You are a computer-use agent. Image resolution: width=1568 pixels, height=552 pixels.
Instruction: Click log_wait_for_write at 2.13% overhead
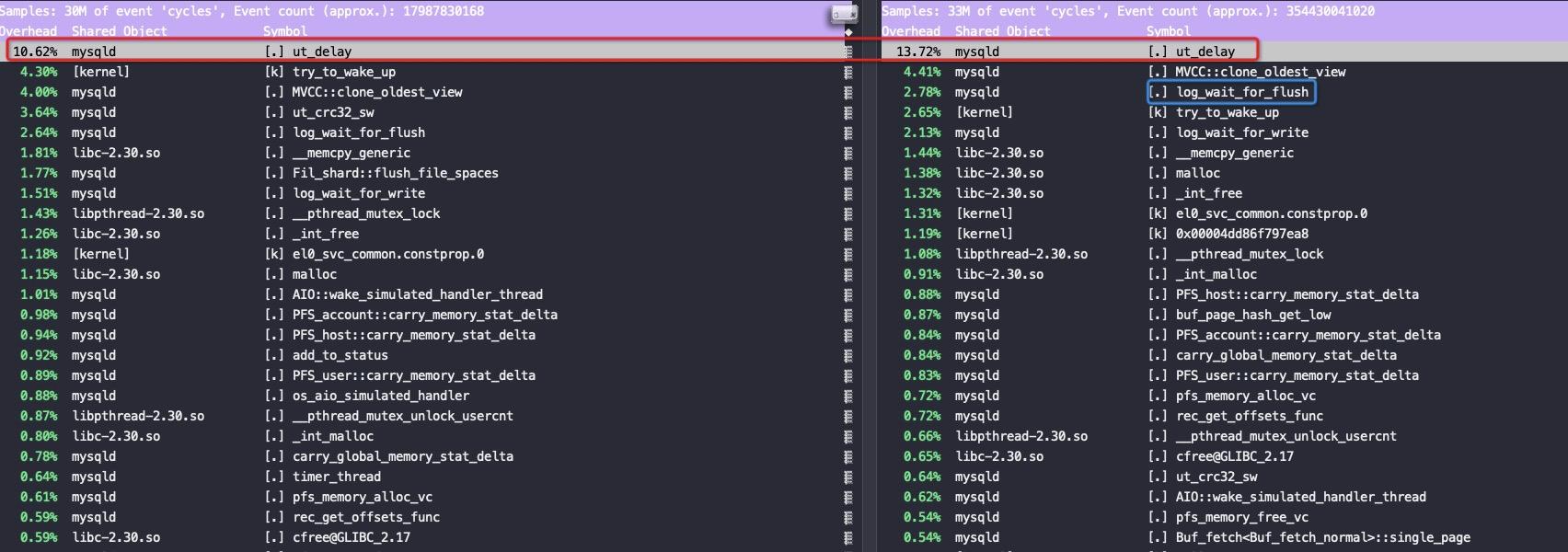[x=1242, y=132]
